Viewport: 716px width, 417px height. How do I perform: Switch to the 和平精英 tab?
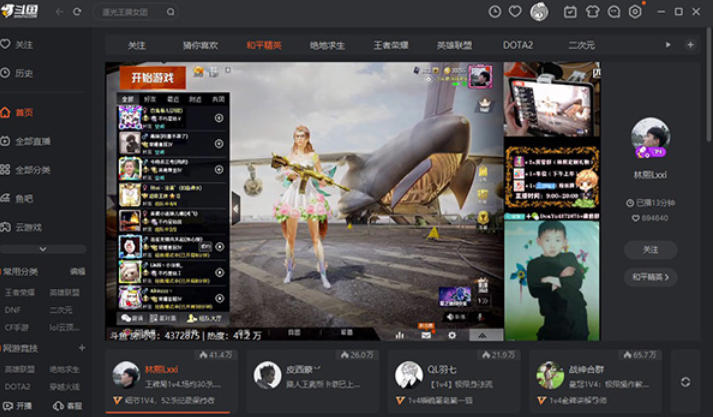coord(264,45)
